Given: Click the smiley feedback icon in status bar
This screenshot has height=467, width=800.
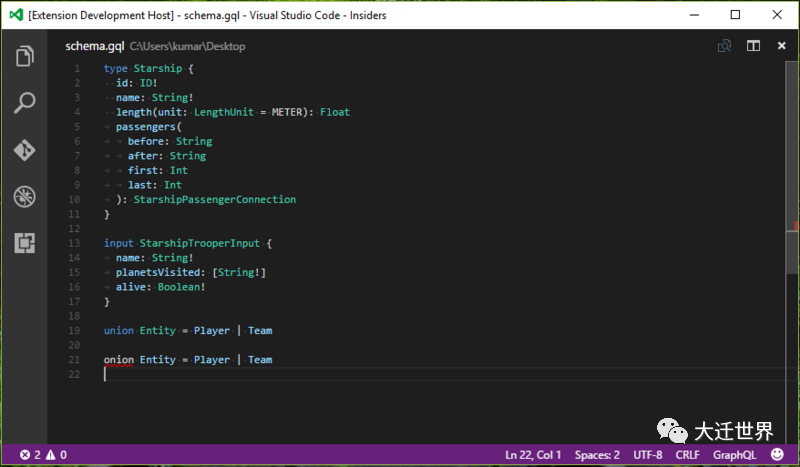Looking at the screenshot, I should [777, 455].
